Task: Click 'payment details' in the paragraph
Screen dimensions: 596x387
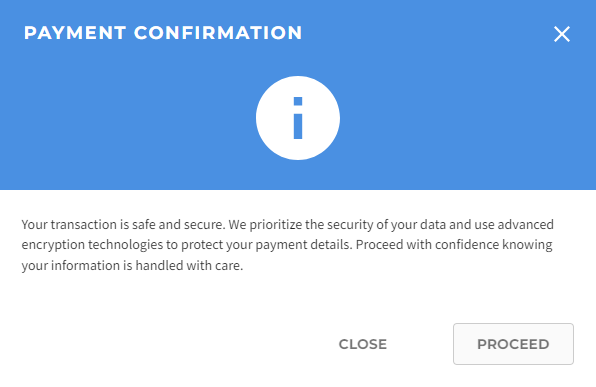Action: point(303,245)
